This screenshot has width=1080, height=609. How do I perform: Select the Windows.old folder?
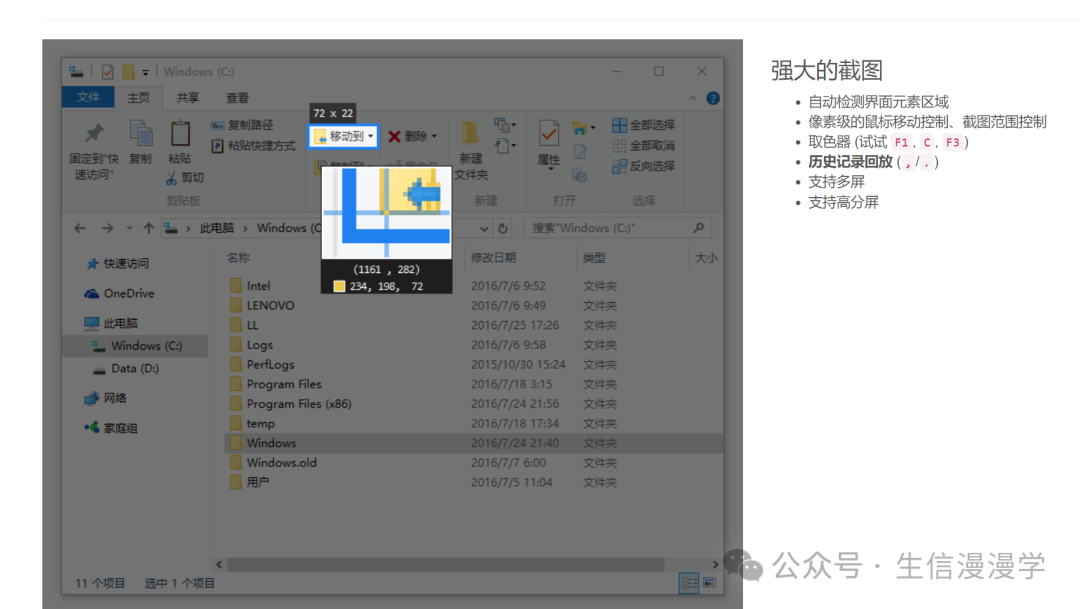pos(273,463)
